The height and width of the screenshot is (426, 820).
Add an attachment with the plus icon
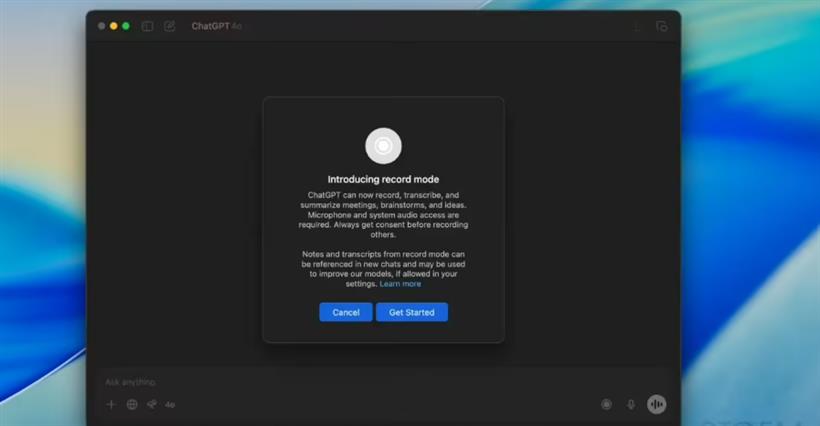tap(111, 404)
